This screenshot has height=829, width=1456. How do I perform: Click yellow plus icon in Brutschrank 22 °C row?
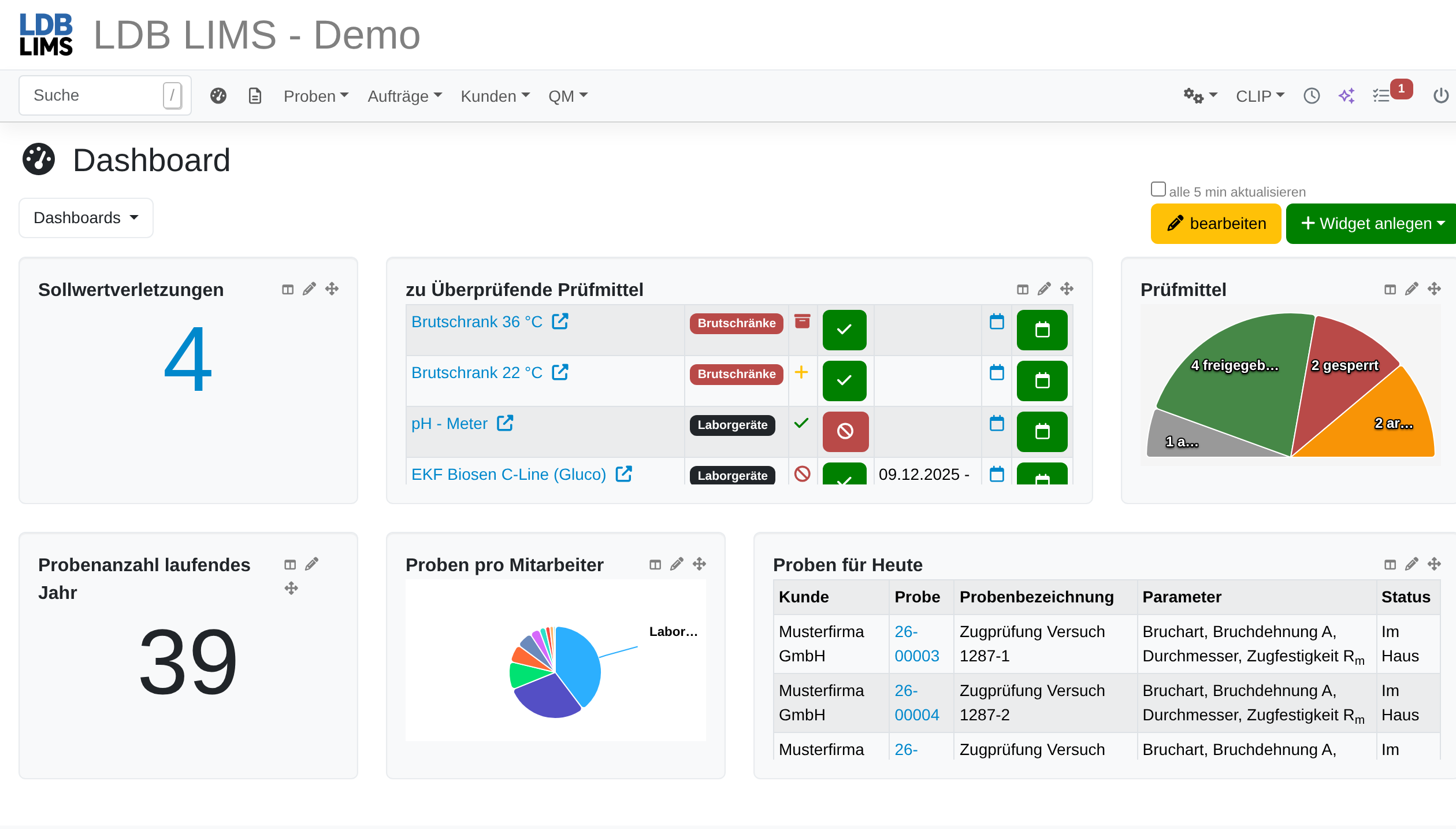801,372
